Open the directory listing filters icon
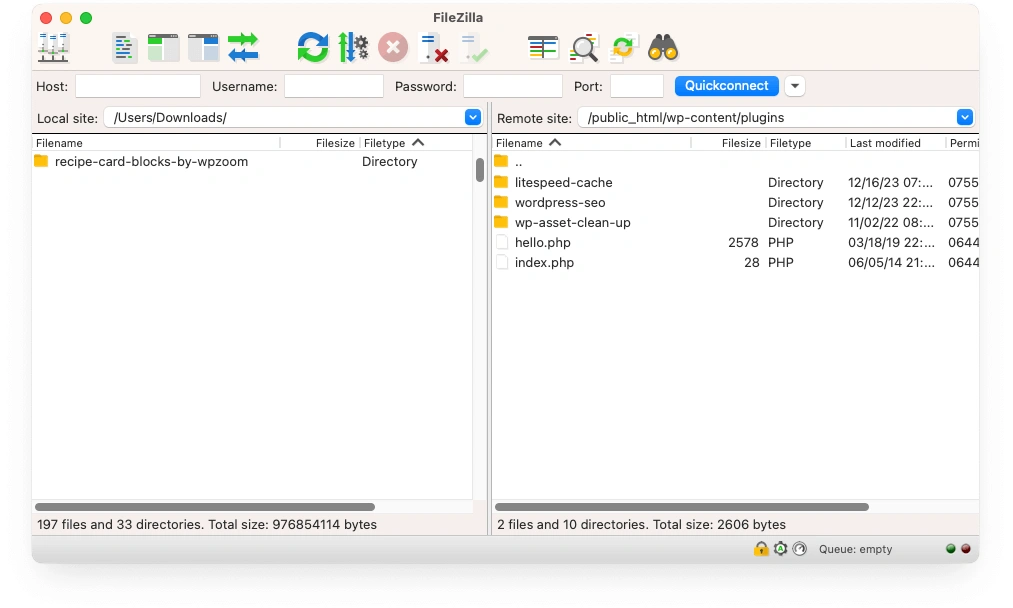This screenshot has width=1013, height=608. coord(543,47)
